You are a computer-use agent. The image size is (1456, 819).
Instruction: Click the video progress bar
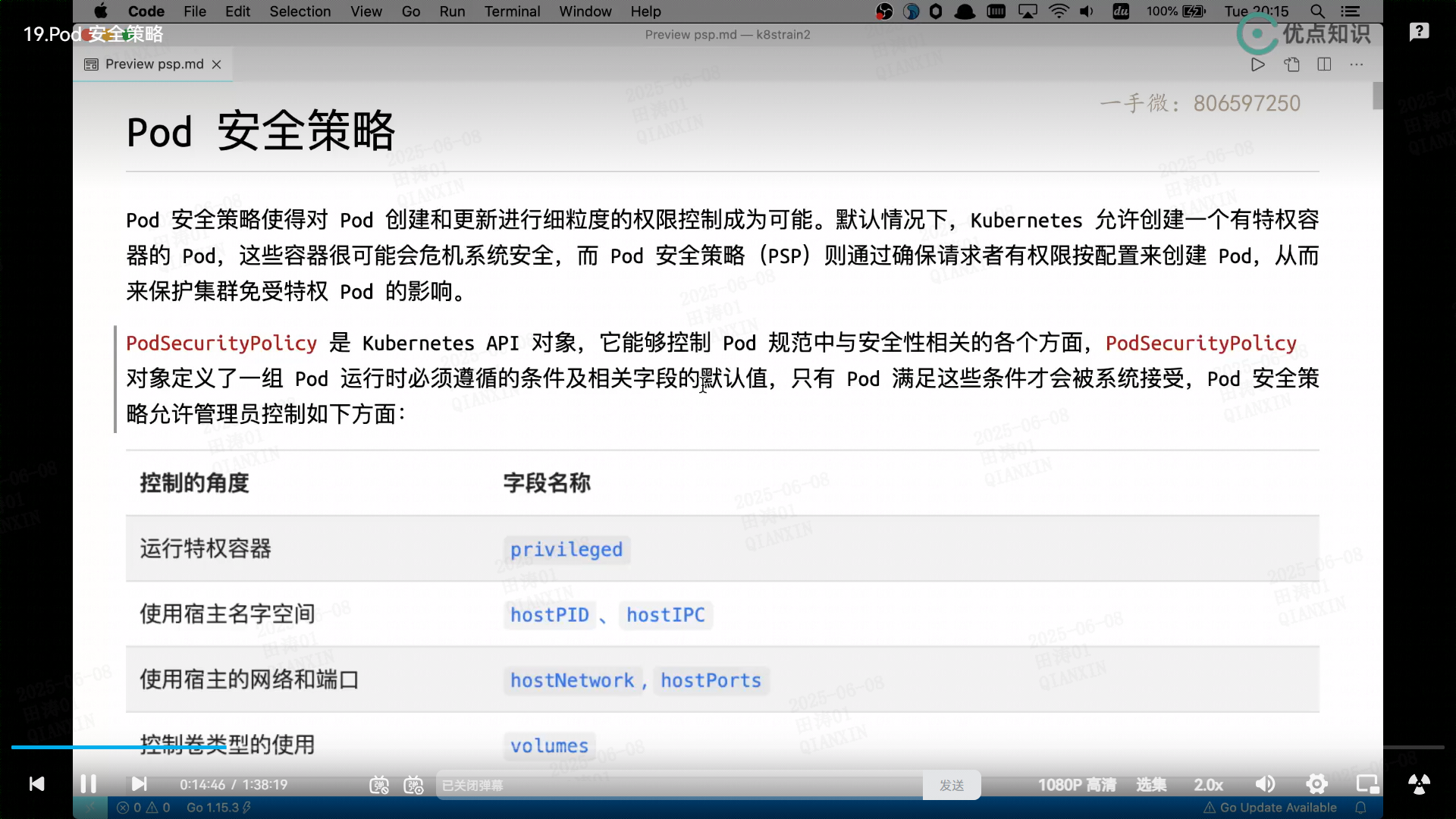pyautogui.click(x=728, y=747)
